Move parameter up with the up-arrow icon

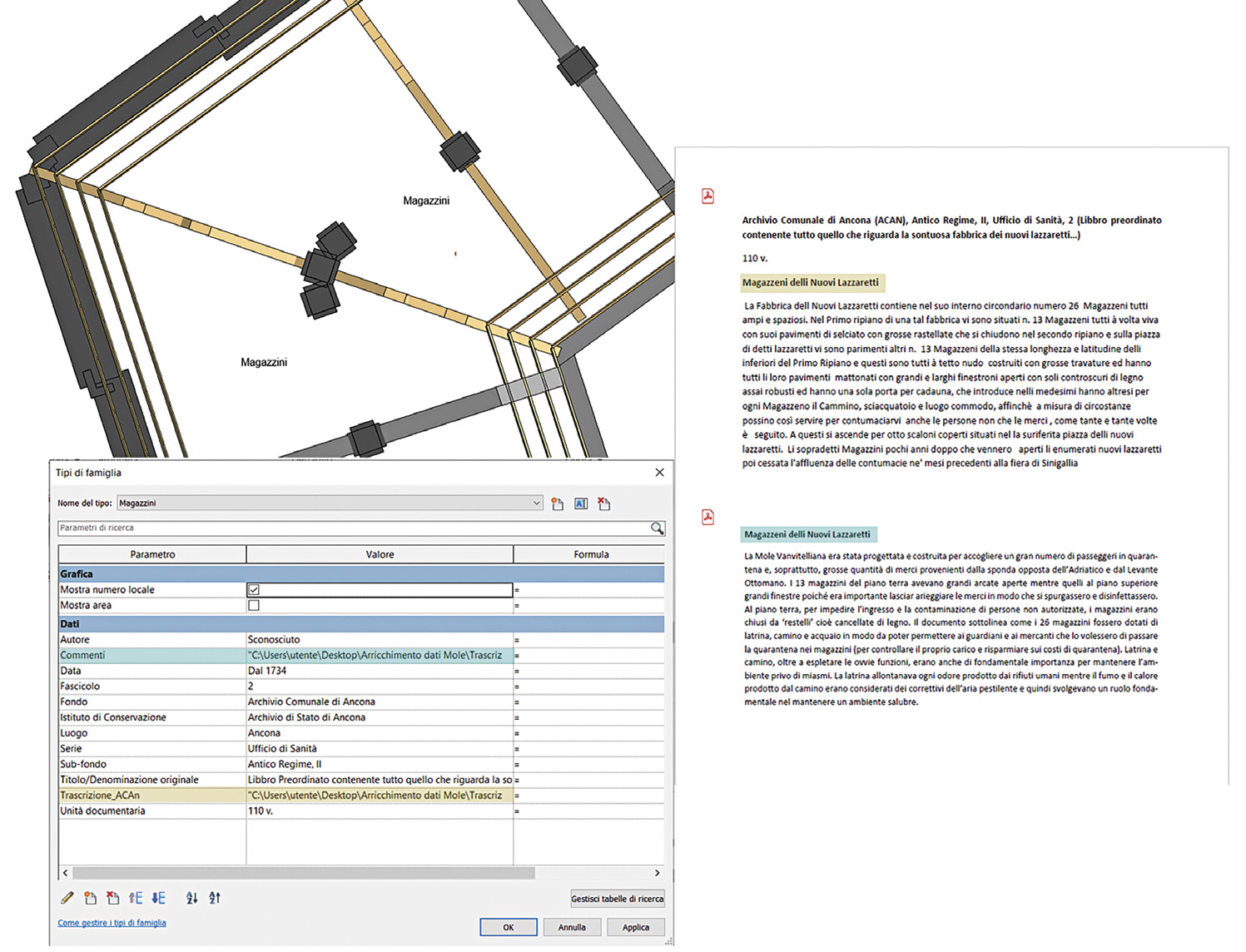(136, 898)
